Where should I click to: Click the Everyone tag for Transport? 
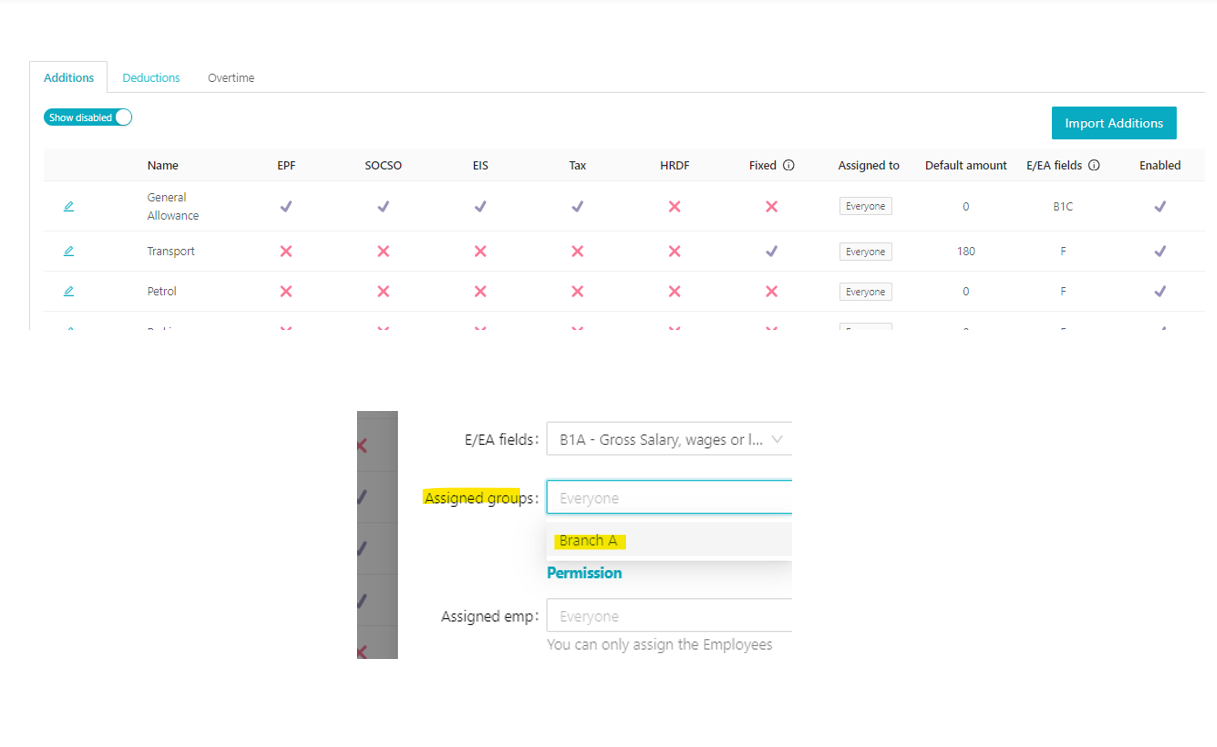pyautogui.click(x=866, y=252)
